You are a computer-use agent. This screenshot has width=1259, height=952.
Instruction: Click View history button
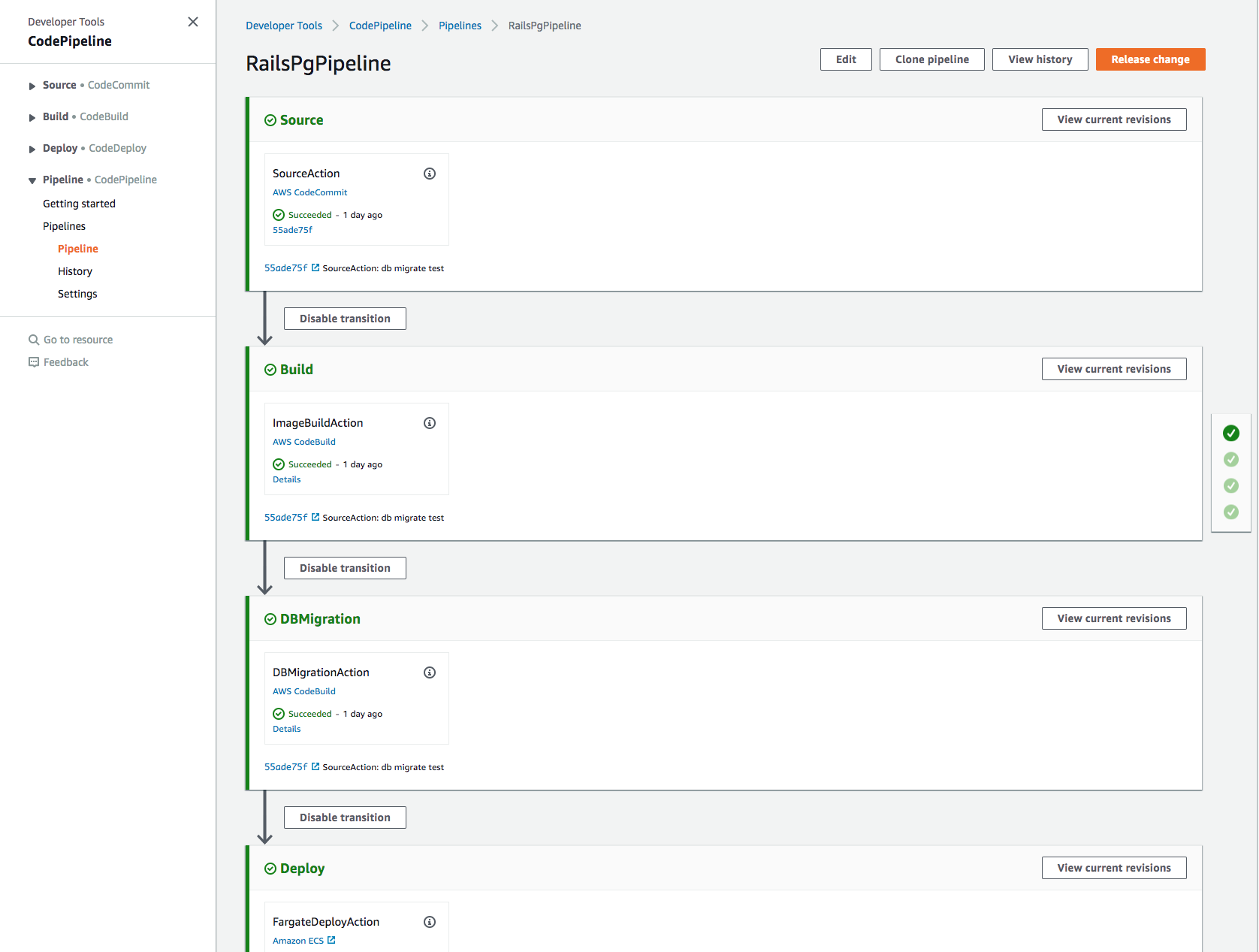point(1040,59)
